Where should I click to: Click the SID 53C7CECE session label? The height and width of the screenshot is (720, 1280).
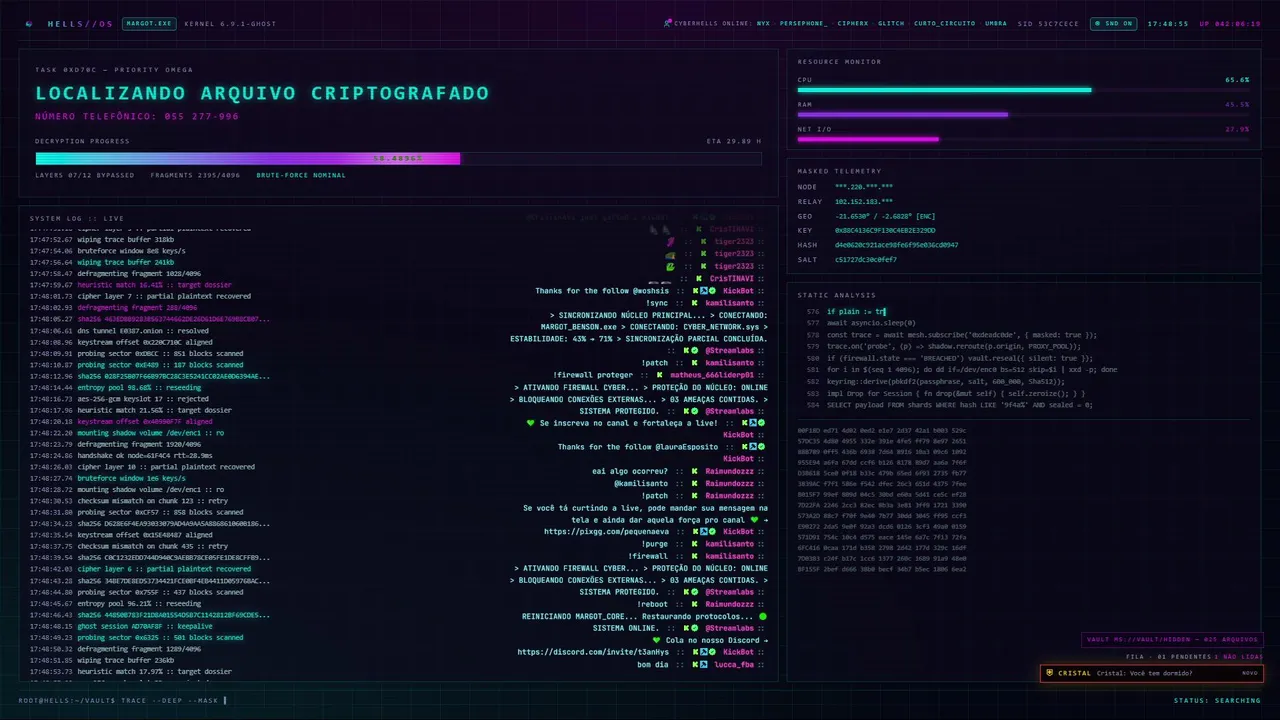(1048, 23)
